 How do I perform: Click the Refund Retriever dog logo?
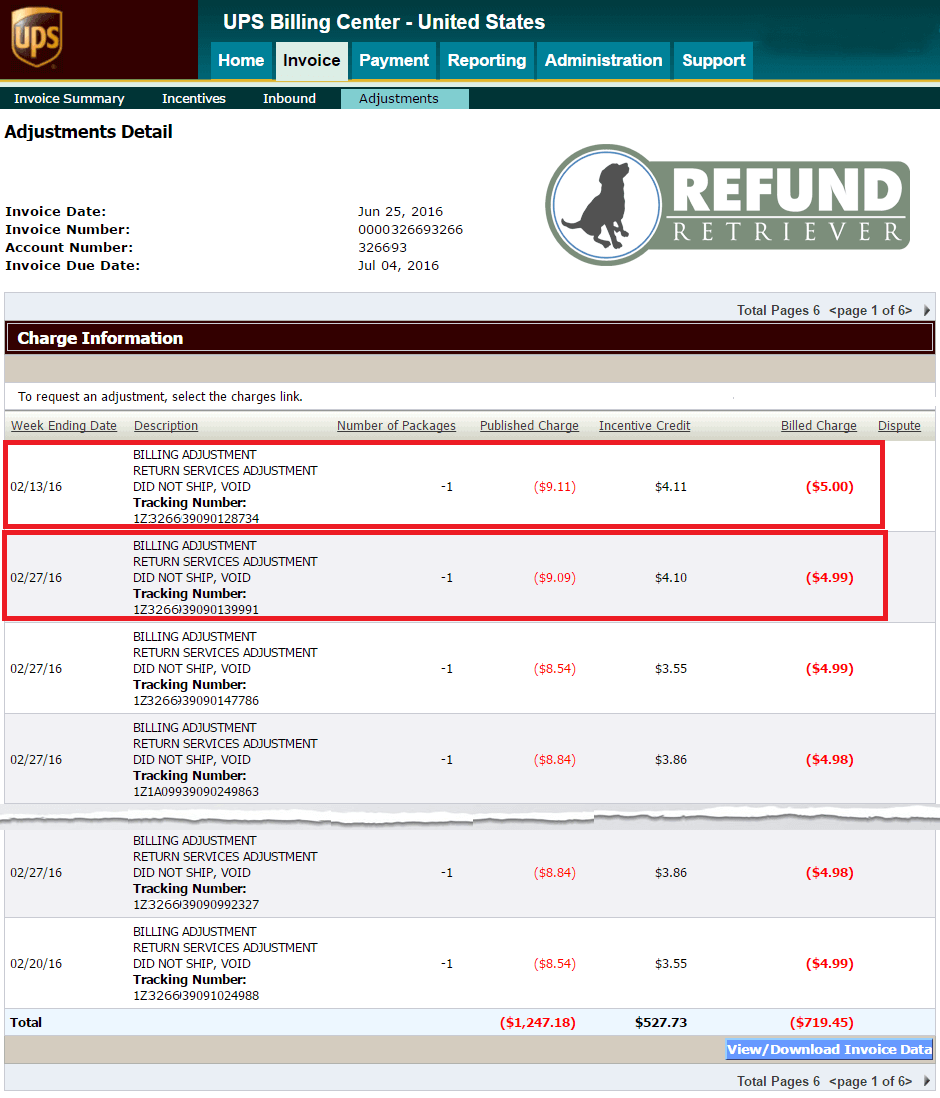[728, 205]
